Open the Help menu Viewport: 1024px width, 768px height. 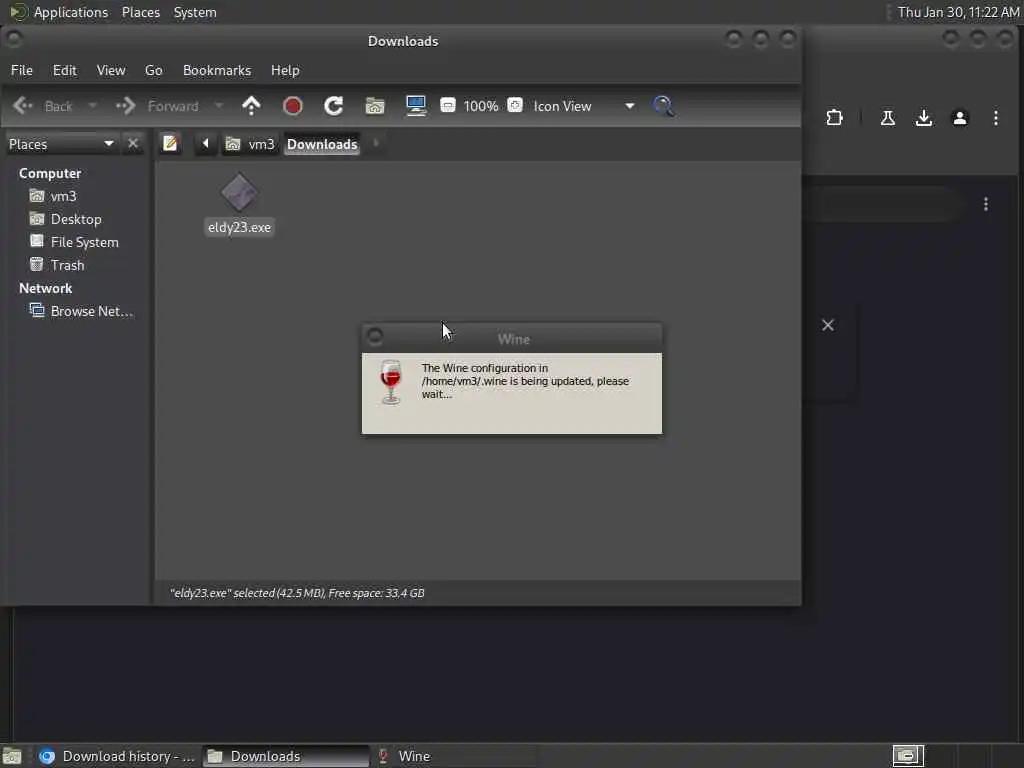coord(285,70)
